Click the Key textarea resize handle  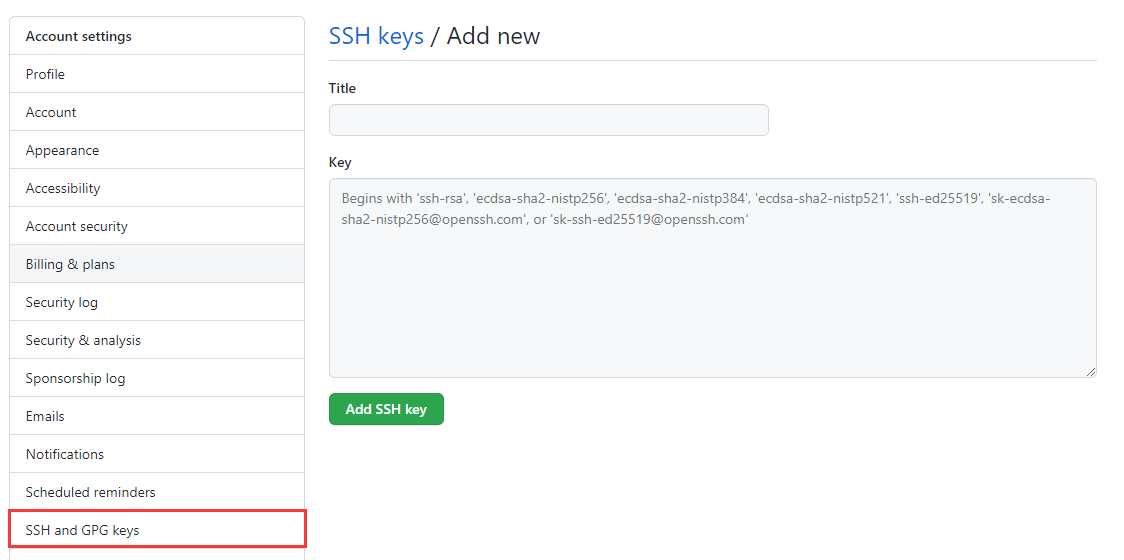1091,372
